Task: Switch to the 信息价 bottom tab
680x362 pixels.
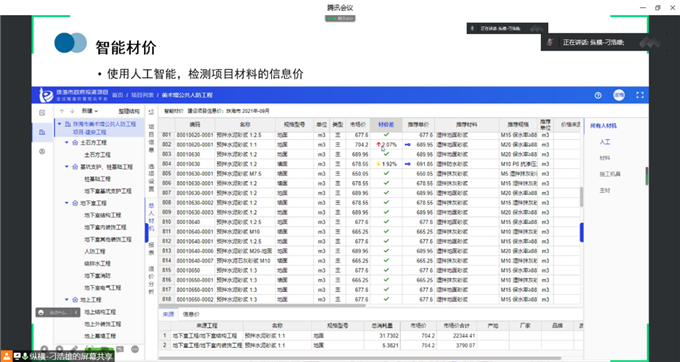Action: 191,314
